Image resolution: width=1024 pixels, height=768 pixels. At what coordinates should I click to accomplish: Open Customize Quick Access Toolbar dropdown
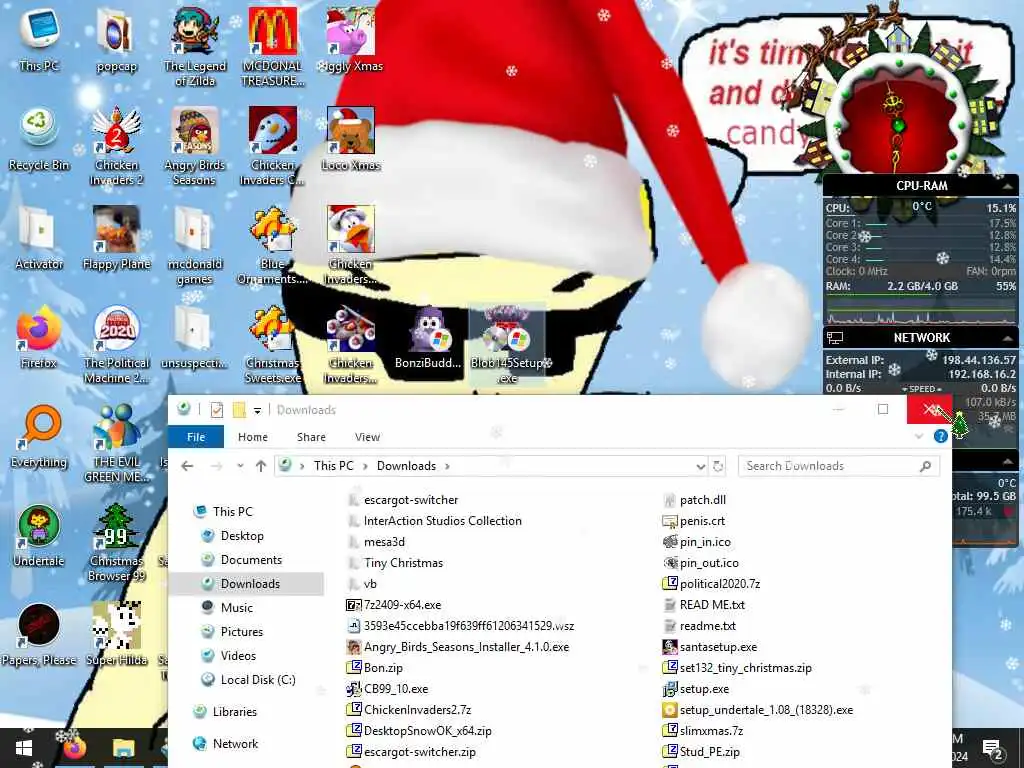pyautogui.click(x=257, y=410)
